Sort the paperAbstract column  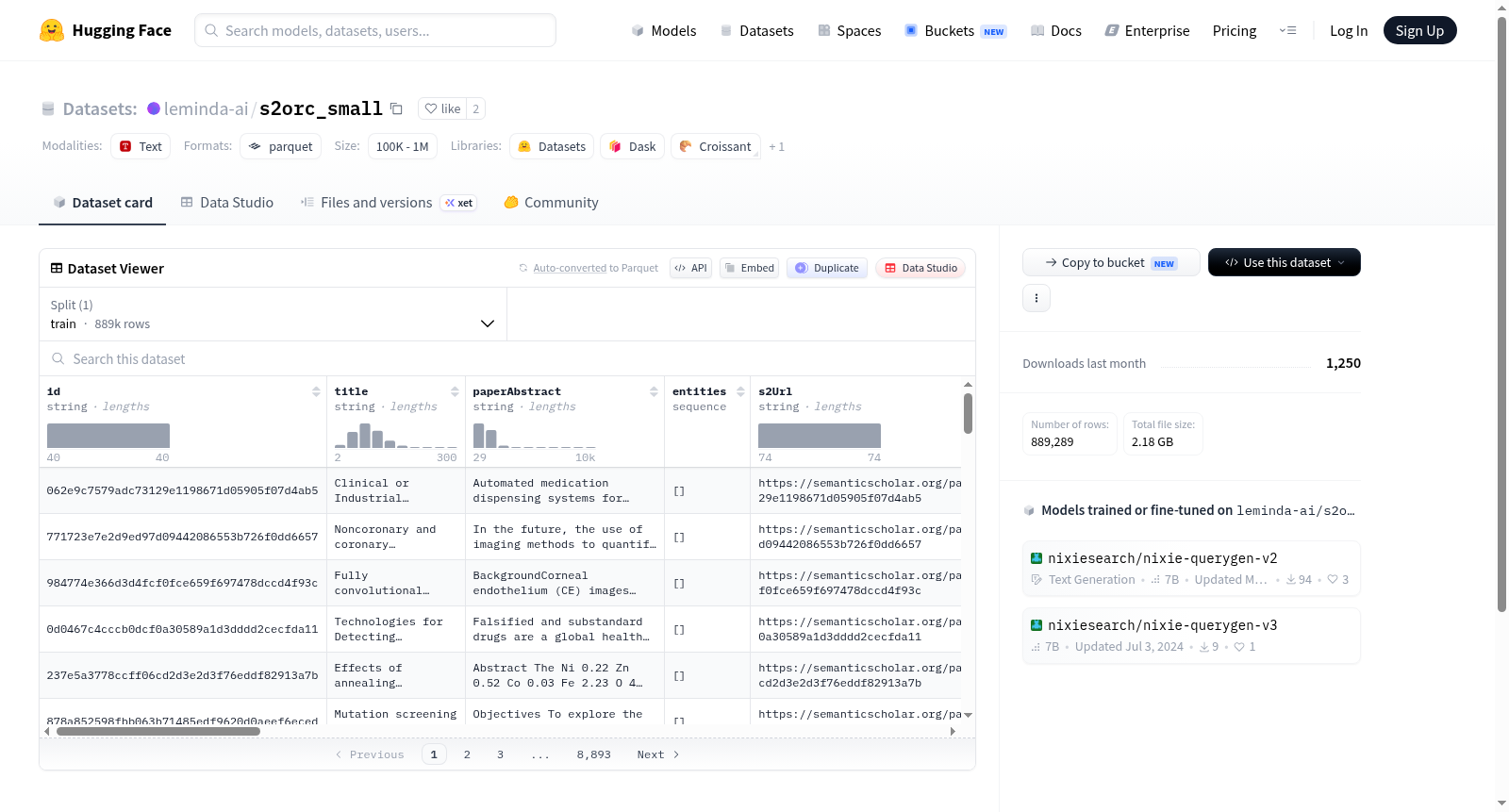click(654, 391)
